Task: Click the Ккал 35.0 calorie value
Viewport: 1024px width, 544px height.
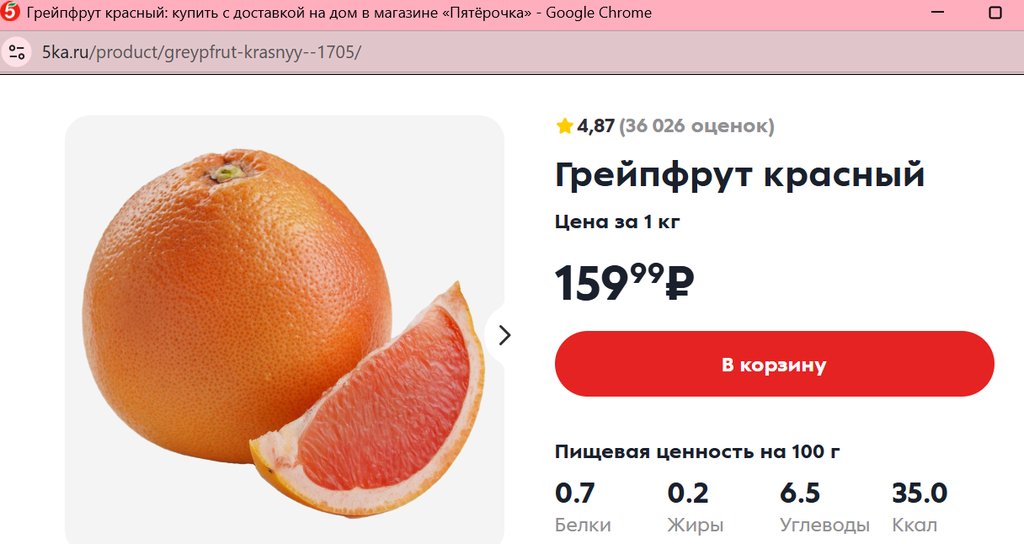Action: 919,494
